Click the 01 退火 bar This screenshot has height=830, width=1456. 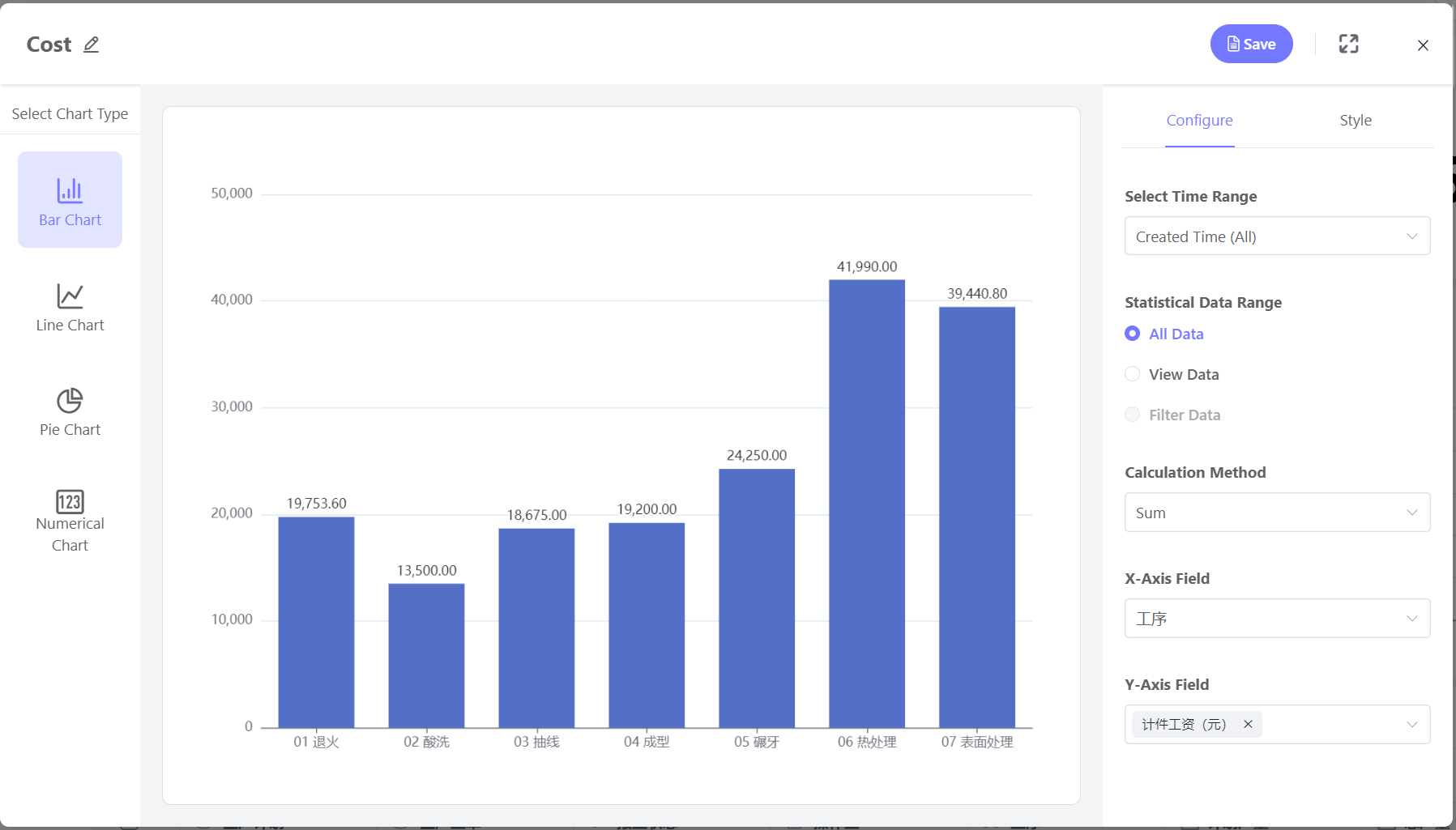tap(316, 622)
